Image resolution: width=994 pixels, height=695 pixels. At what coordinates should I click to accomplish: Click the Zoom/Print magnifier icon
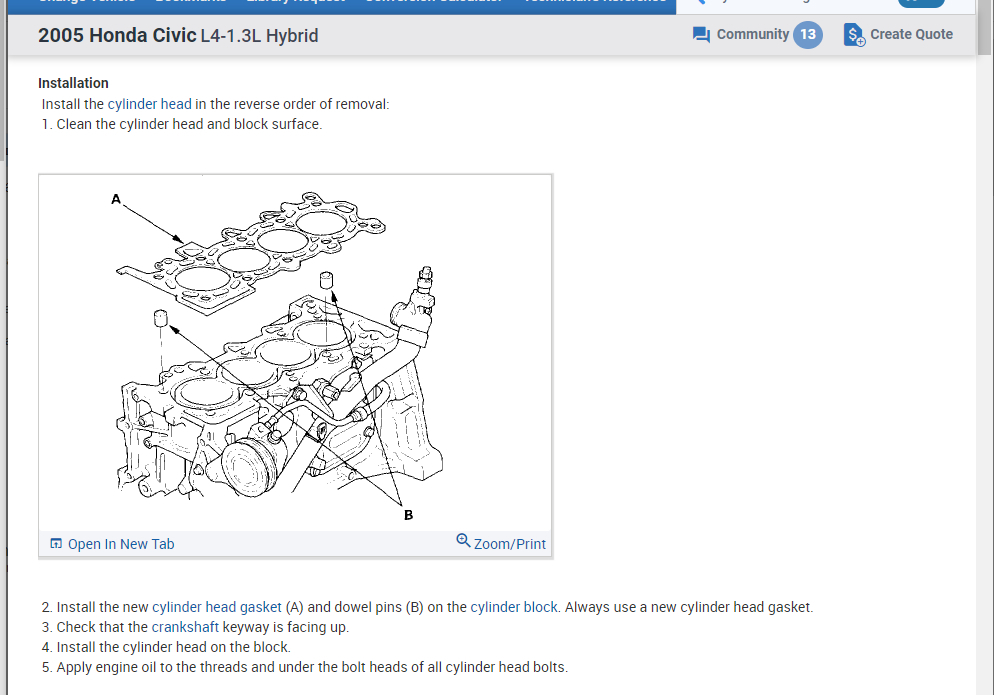pyautogui.click(x=463, y=540)
